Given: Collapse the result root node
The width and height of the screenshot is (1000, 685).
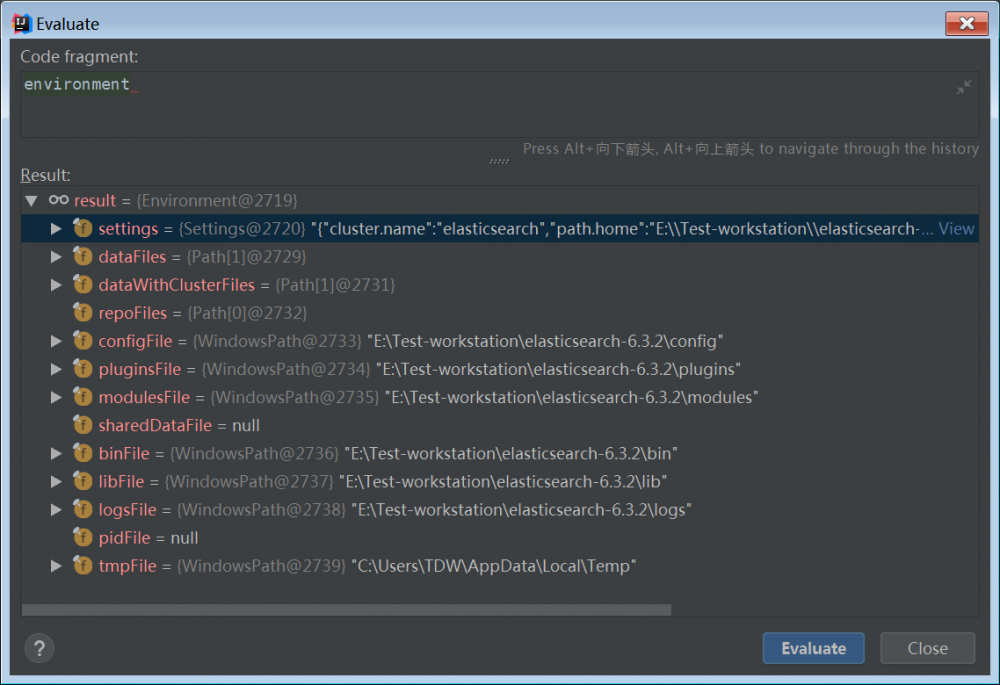Looking at the screenshot, I should 31,201.
